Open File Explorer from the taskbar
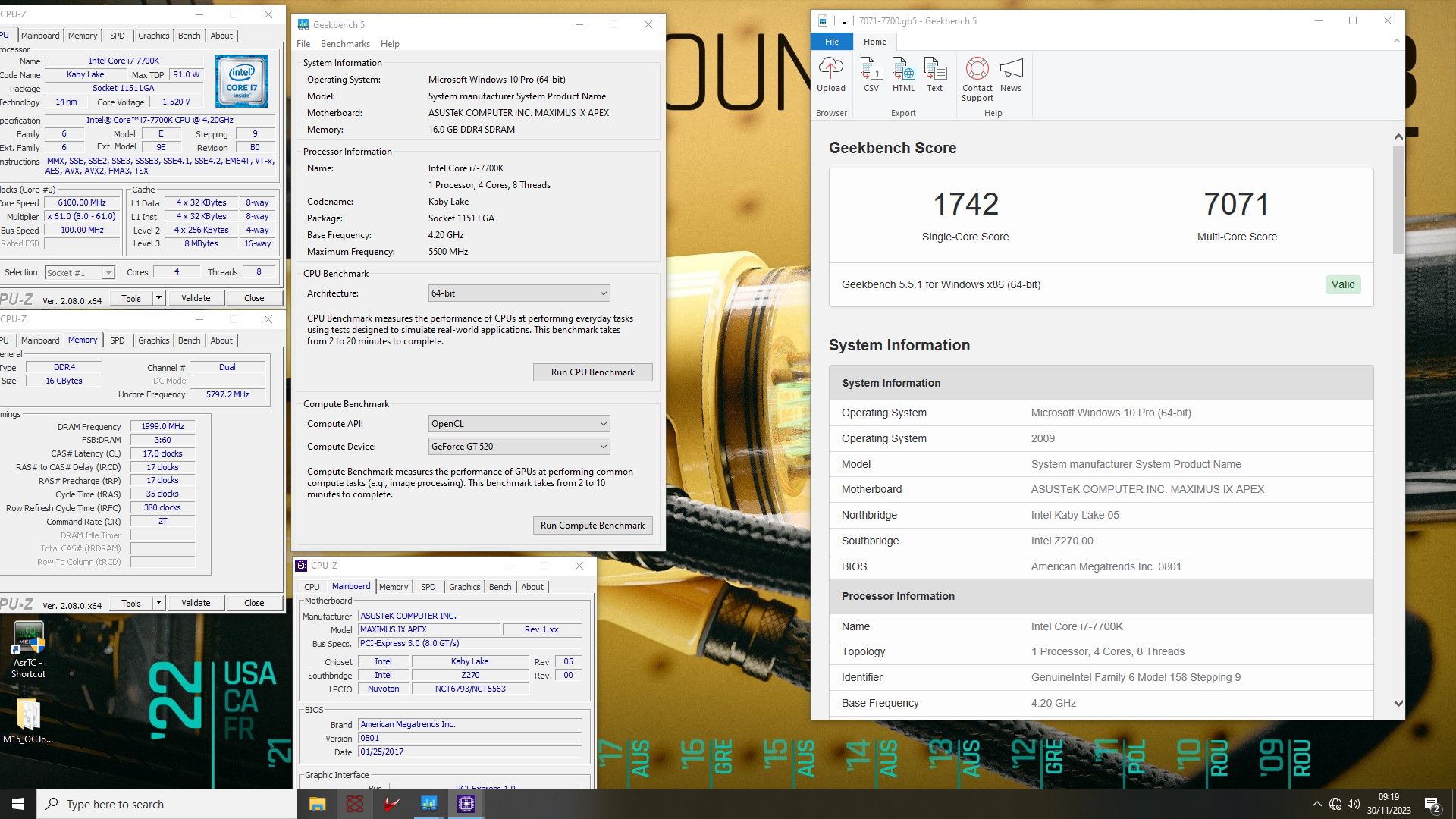Image resolution: width=1456 pixels, height=819 pixels. [317, 804]
